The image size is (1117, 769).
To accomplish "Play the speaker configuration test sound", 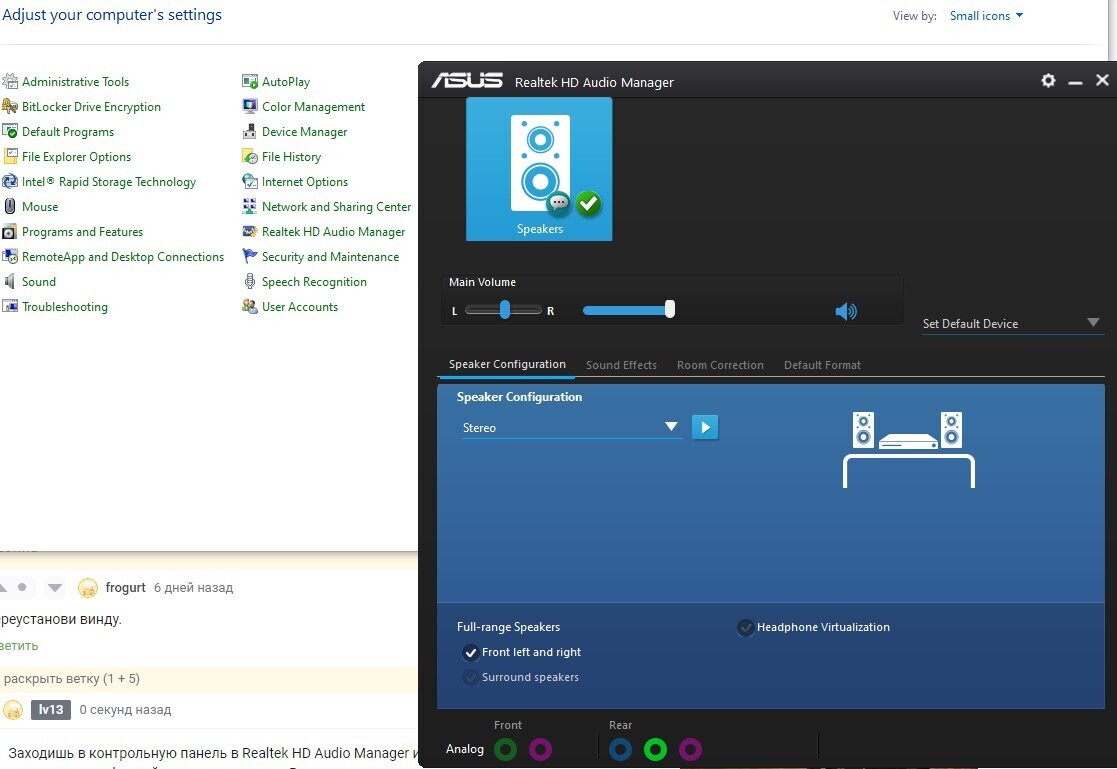I will coord(705,428).
